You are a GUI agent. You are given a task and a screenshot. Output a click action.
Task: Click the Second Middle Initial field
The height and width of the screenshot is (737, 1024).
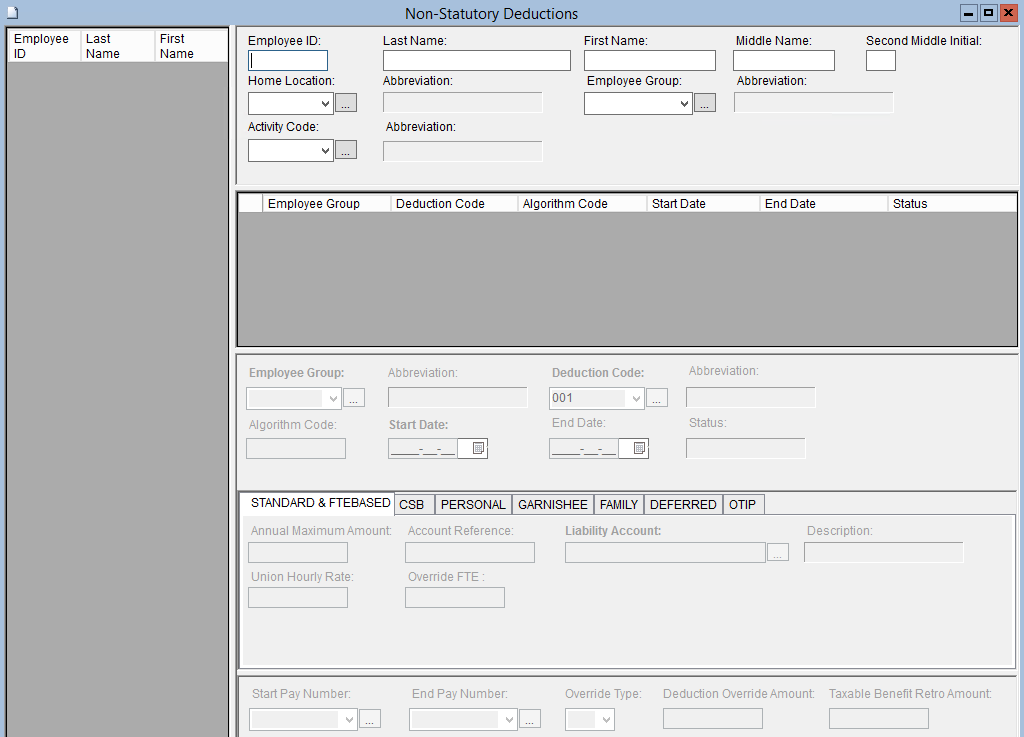880,60
